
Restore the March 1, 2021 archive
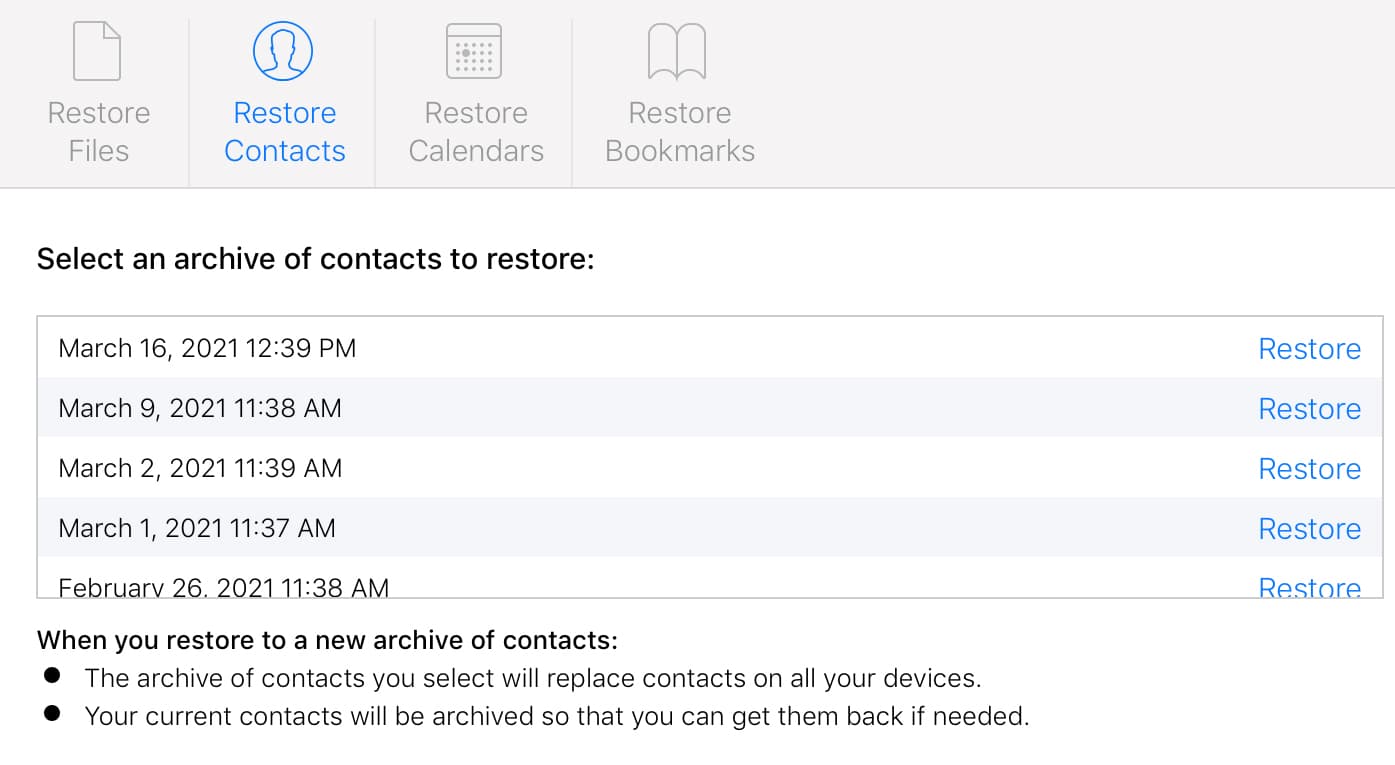[1309, 529]
